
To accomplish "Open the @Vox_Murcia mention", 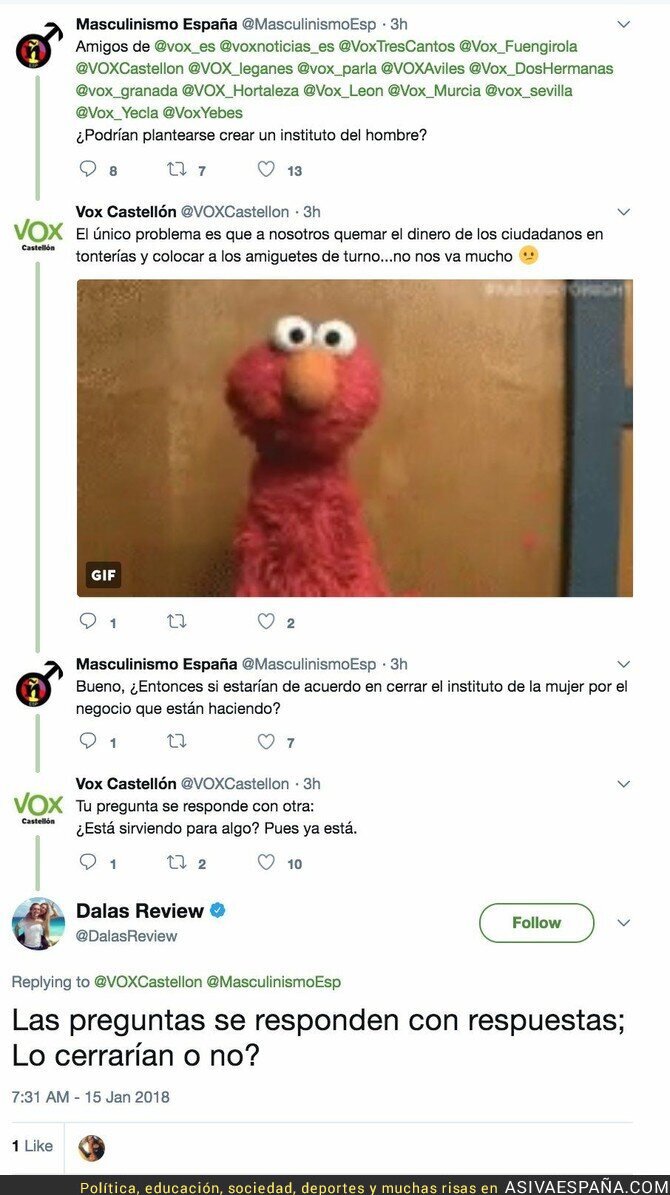I will point(434,91).
